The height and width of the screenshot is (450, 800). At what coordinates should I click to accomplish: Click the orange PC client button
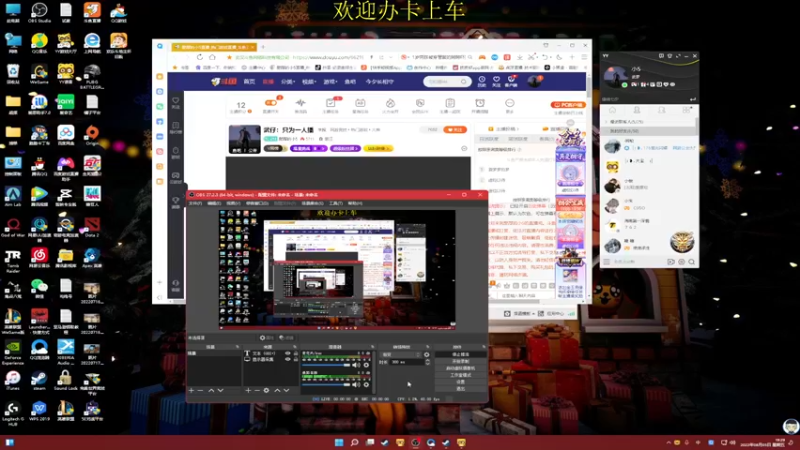click(568, 105)
